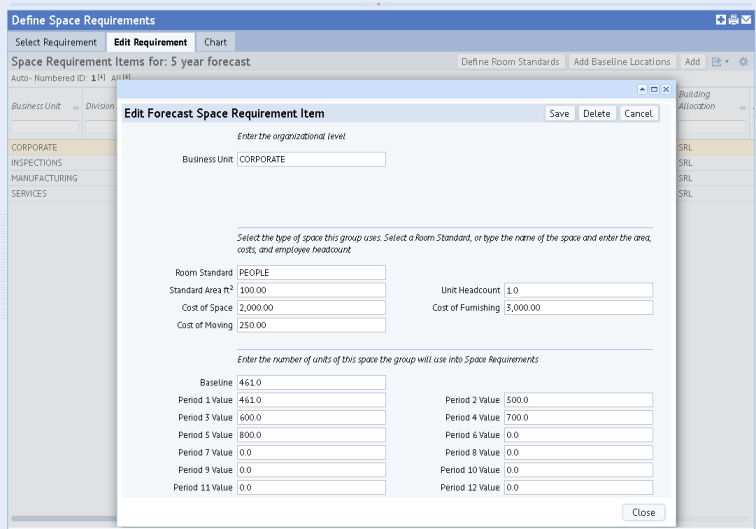The width and height of the screenshot is (756, 529).
Task: Open the gear settings icon
Action: point(743,63)
